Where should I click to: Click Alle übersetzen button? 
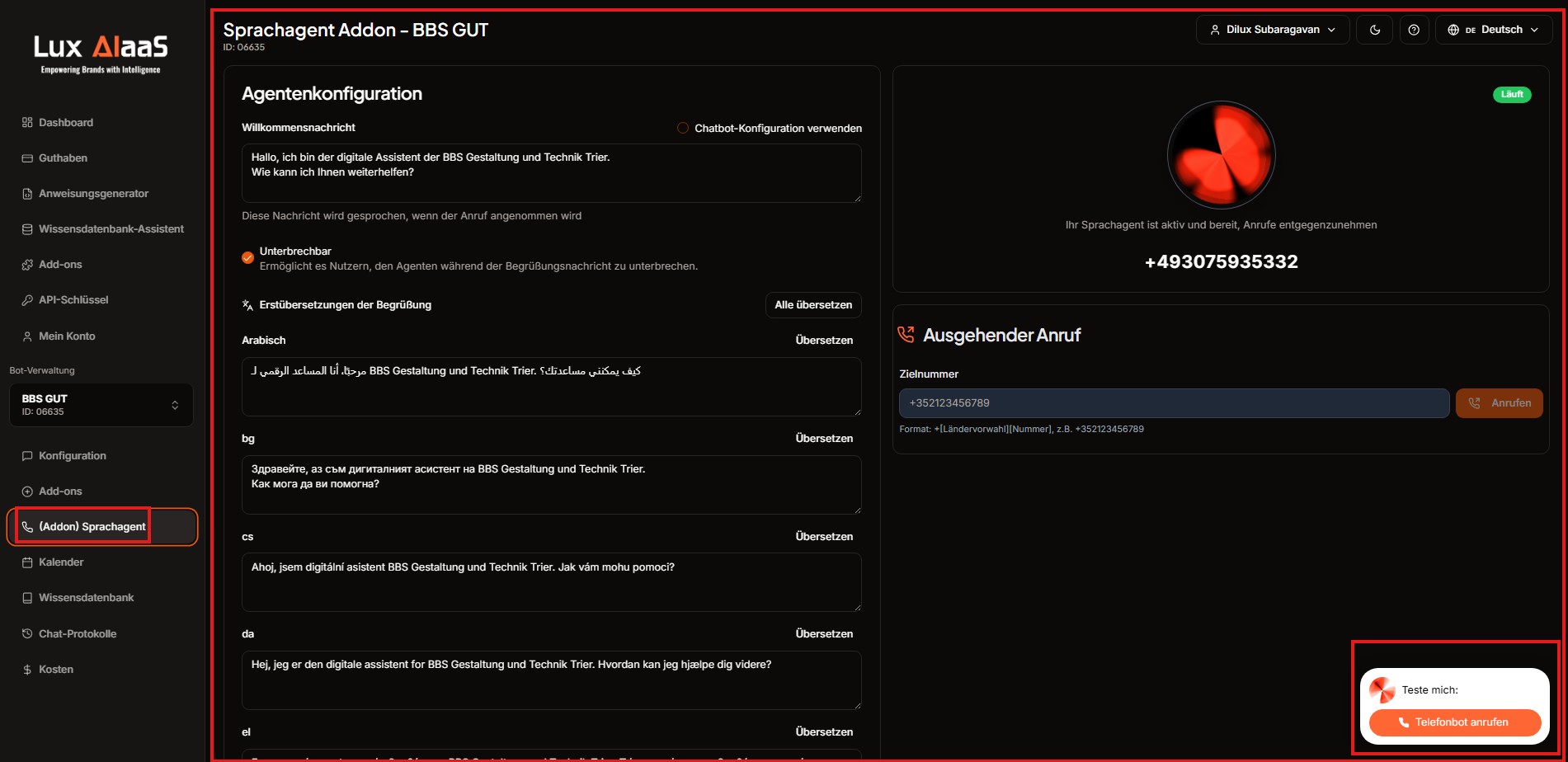(813, 305)
